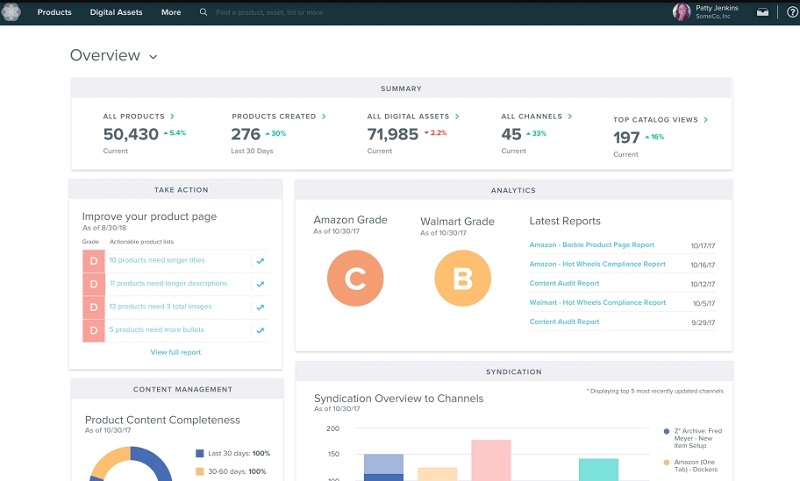Screen dimensions: 800x481
Task: Open the Products menu
Action: tap(54, 12)
